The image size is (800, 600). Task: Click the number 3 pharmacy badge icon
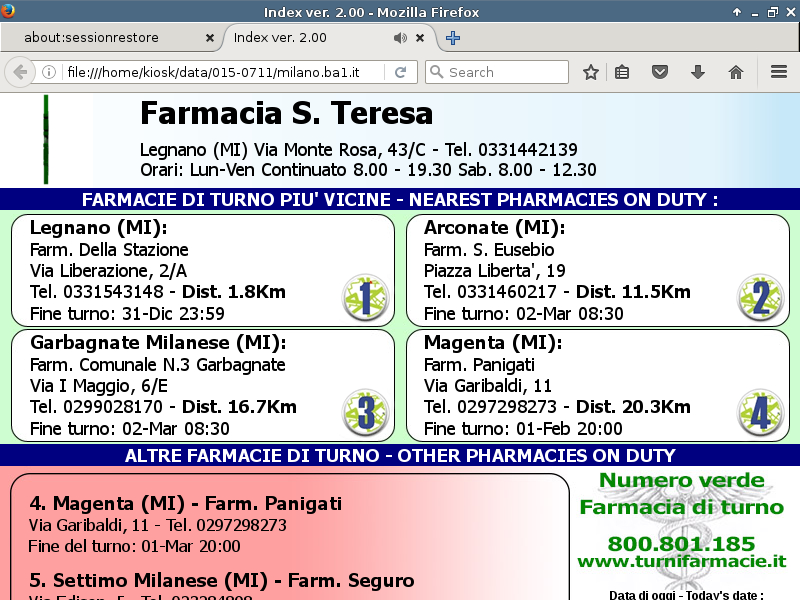click(x=365, y=413)
